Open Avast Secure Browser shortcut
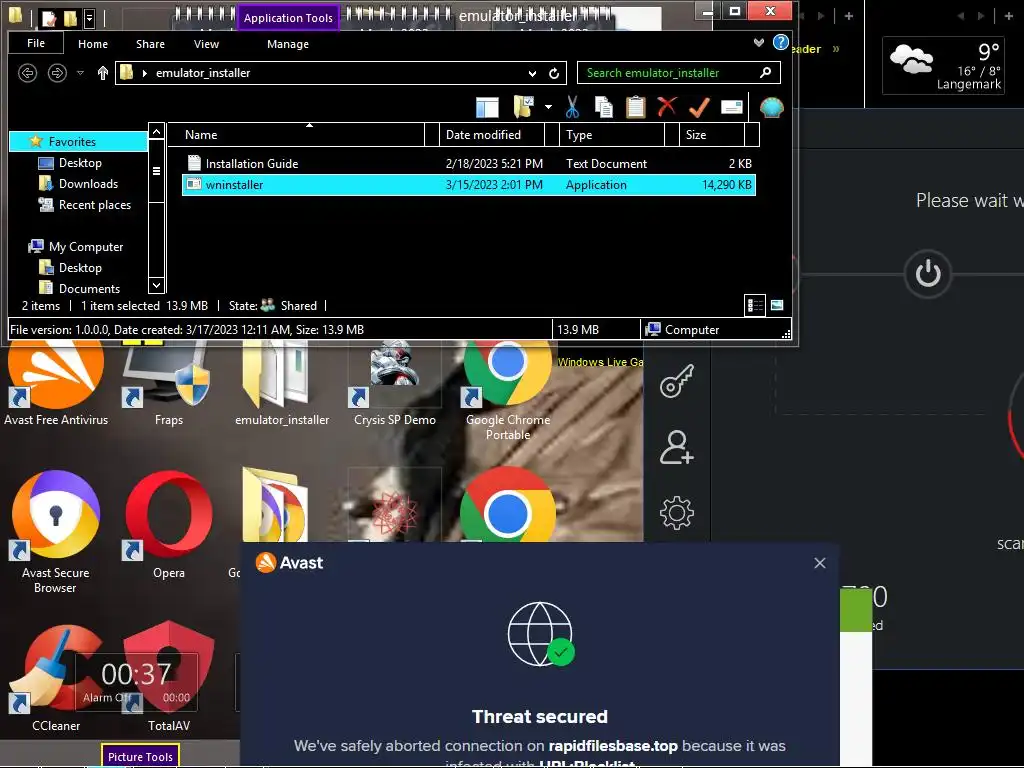Image resolution: width=1024 pixels, height=768 pixels. point(56,530)
